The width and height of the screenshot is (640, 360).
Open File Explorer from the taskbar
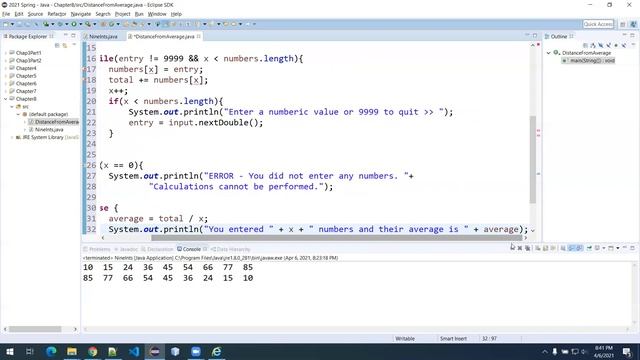point(72,351)
